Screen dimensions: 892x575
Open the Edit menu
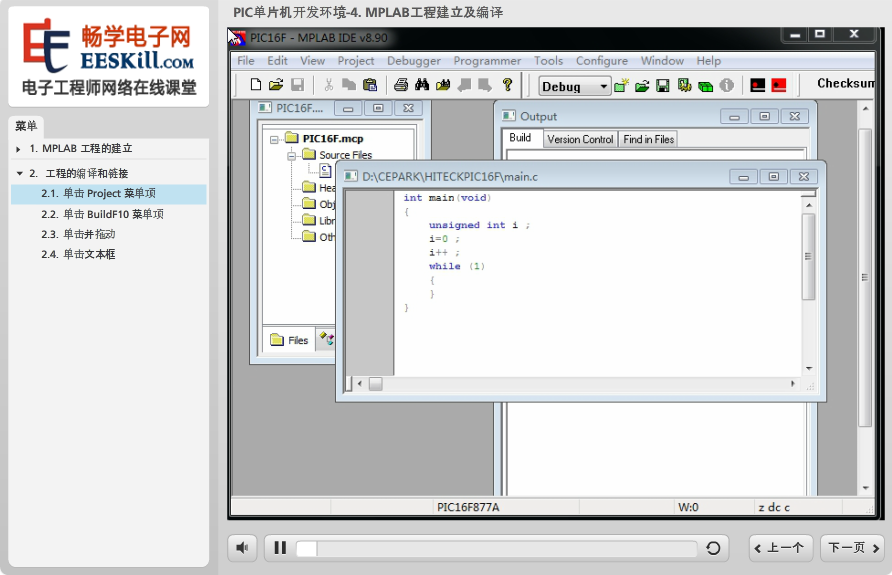[x=277, y=61]
